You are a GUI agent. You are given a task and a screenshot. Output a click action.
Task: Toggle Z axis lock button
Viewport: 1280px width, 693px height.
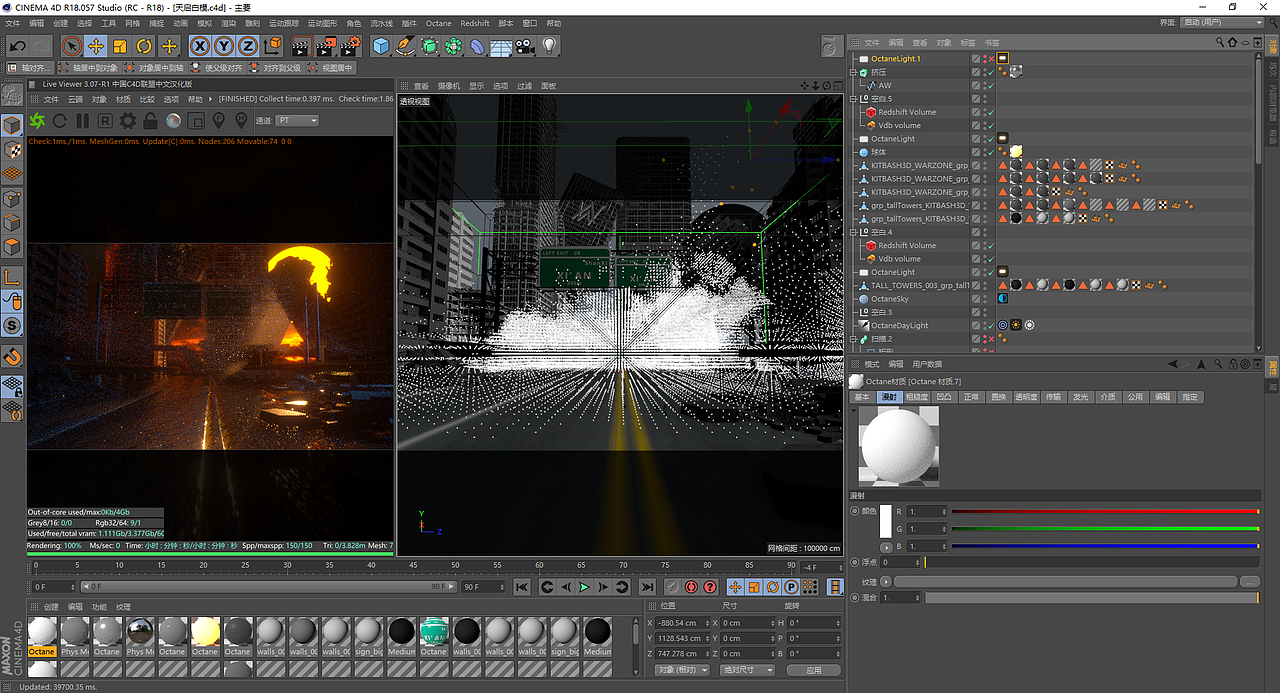tap(247, 46)
